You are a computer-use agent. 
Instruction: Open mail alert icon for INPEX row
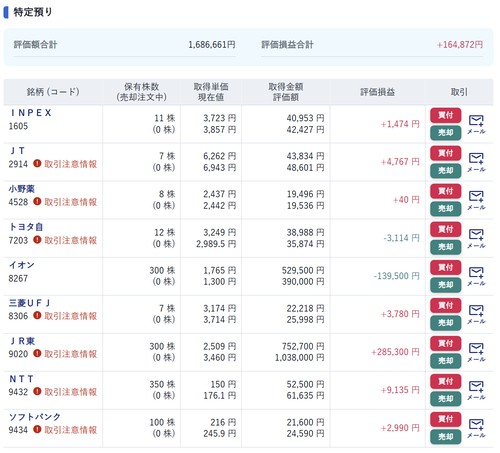coord(476,124)
